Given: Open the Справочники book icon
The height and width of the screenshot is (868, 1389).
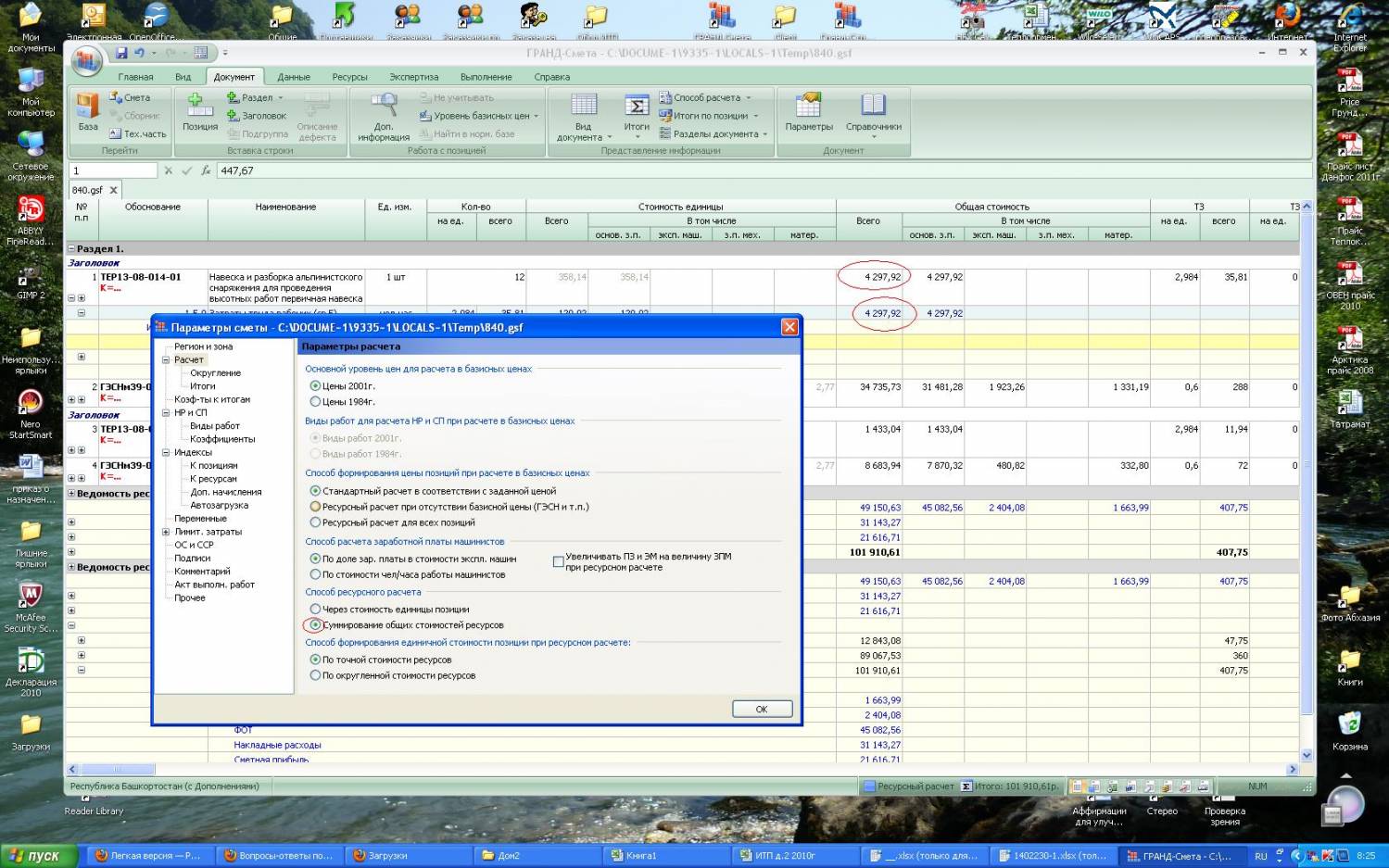Looking at the screenshot, I should [873, 107].
